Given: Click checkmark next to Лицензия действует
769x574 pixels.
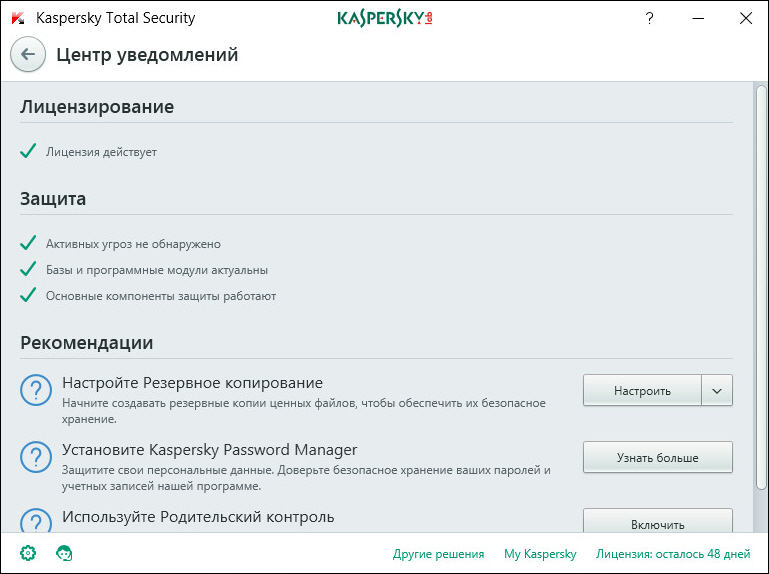Looking at the screenshot, I should pos(28,151).
